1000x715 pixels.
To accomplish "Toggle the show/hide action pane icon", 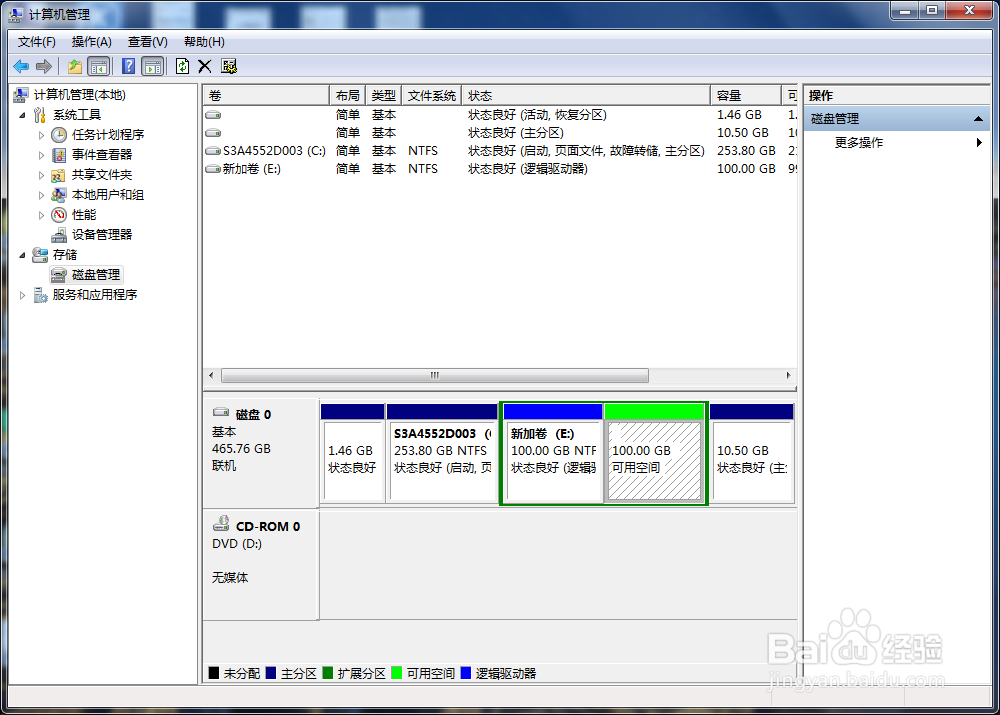I will tap(153, 66).
